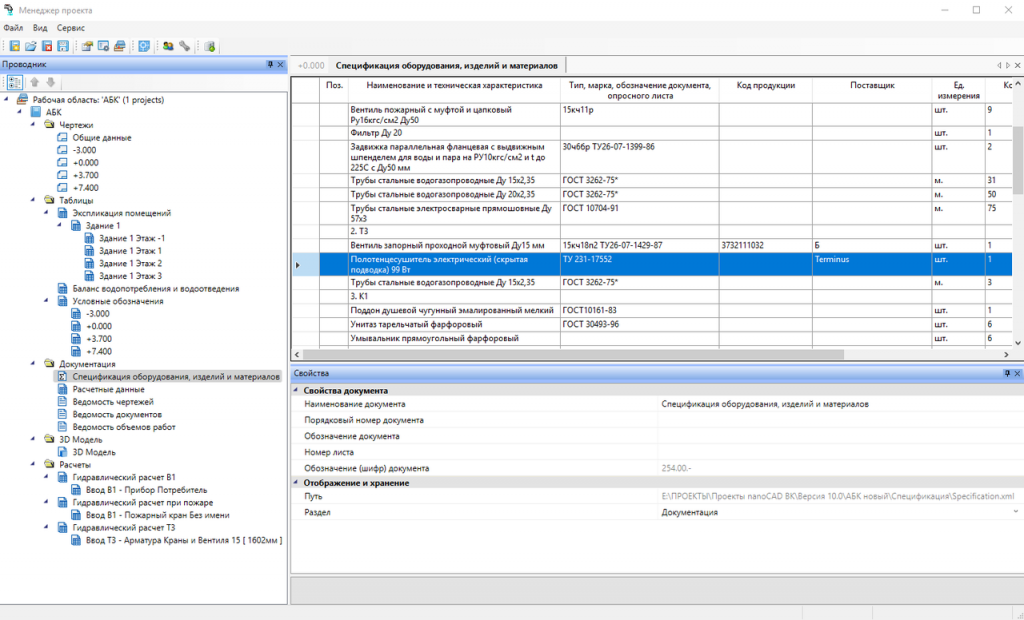Click the database with green plus icon
Viewport: 1024px width, 620px height.
pyautogui.click(x=210, y=46)
